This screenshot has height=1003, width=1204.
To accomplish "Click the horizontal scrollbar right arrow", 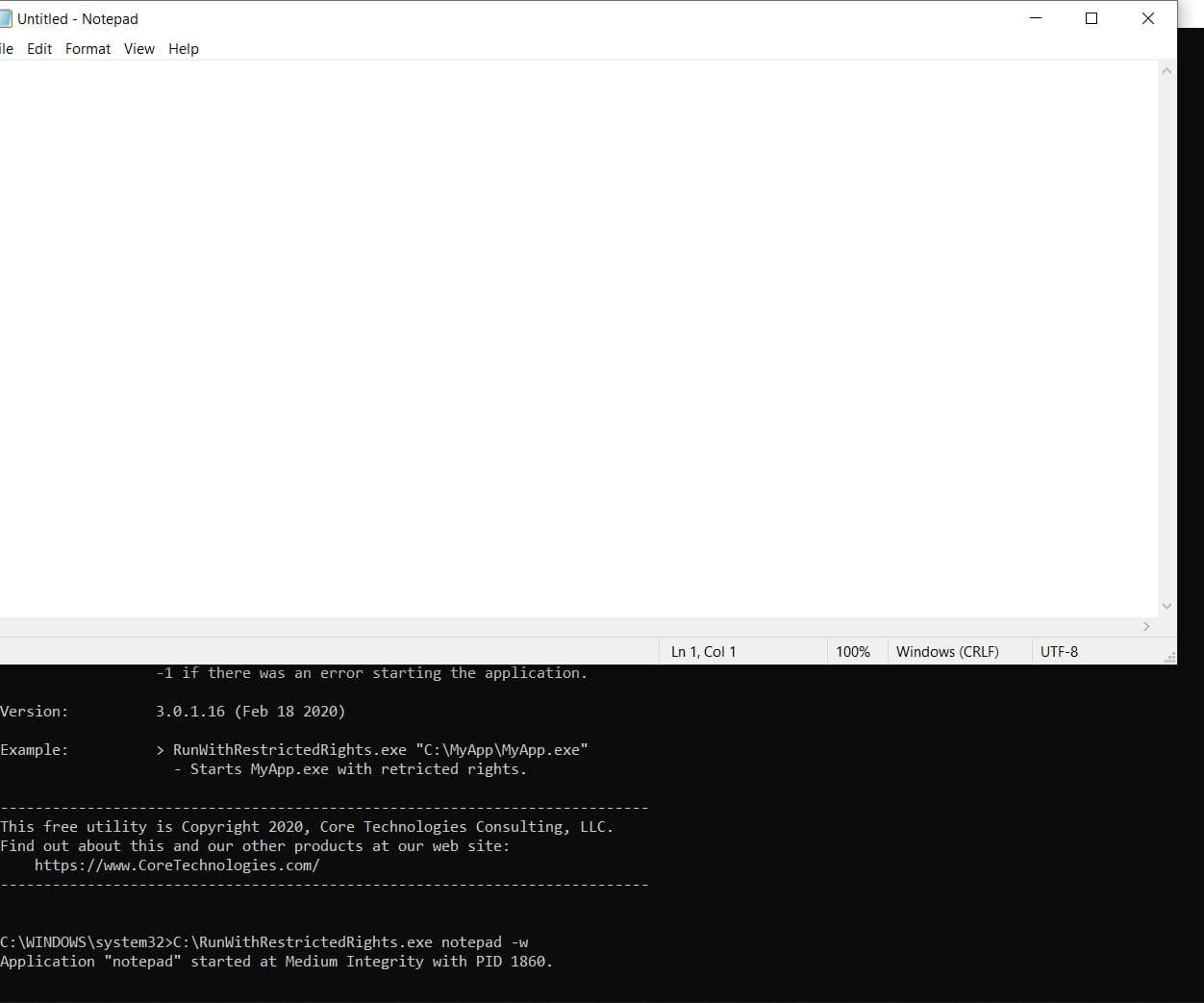I will [1146, 626].
